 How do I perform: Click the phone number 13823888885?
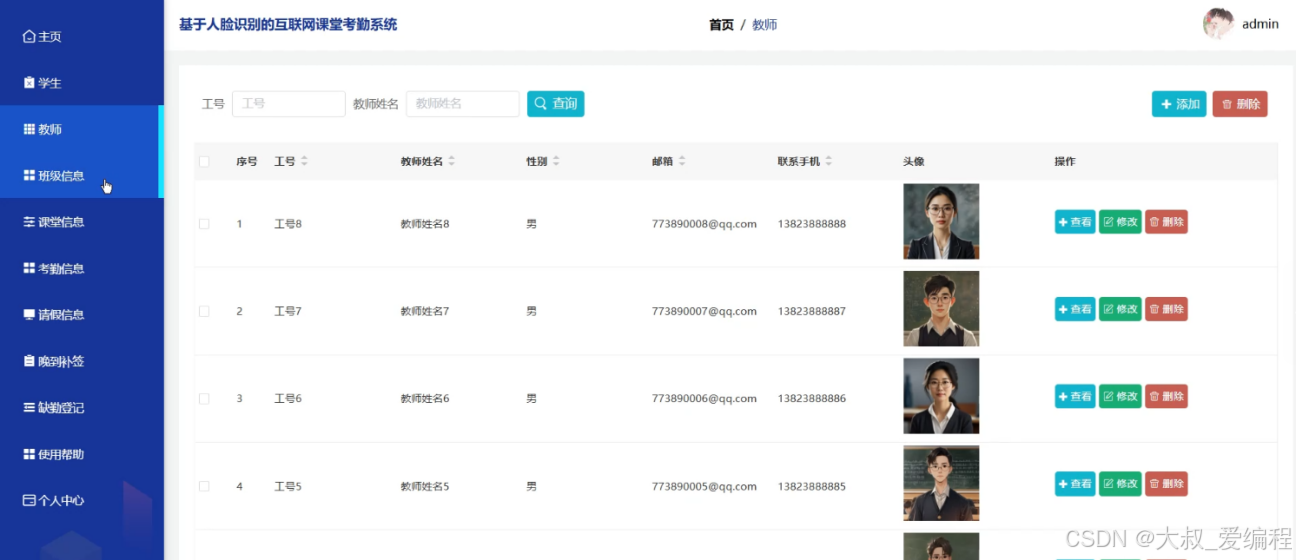tap(812, 486)
